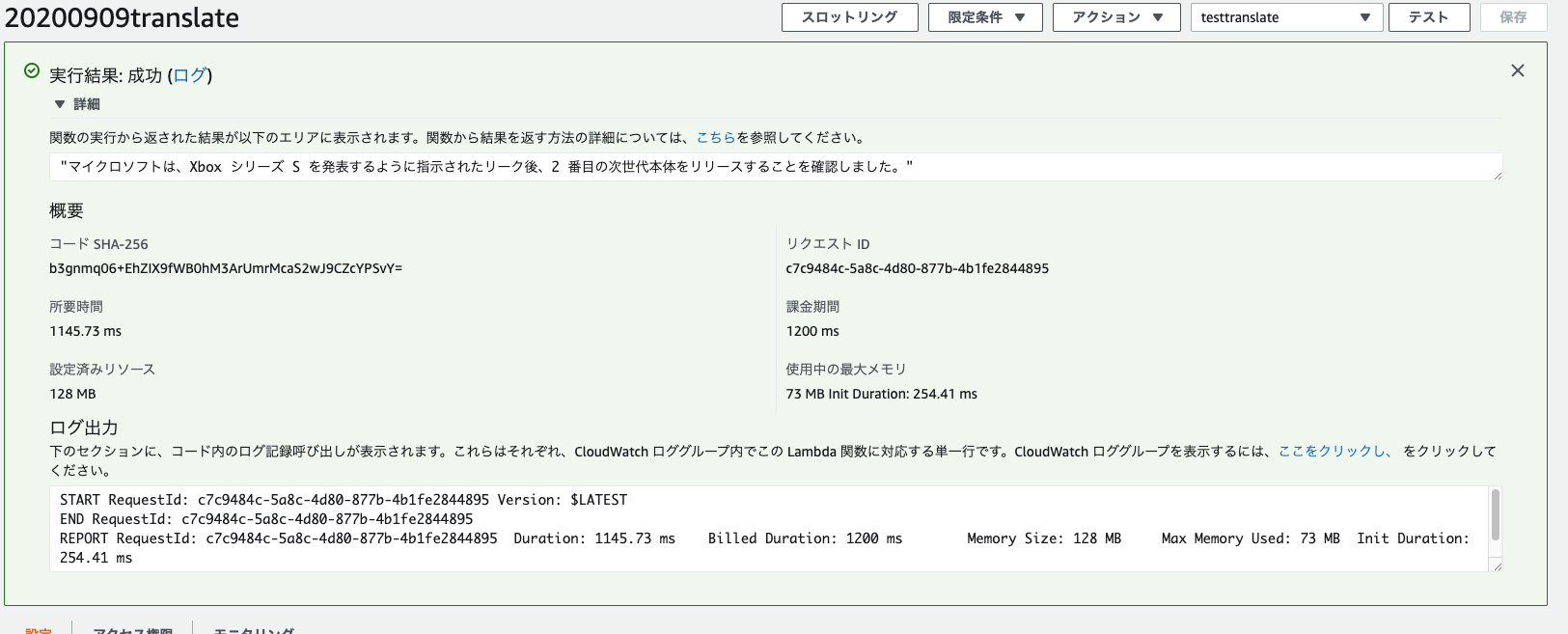Click the 使用中の最大メモリ label

(846, 370)
